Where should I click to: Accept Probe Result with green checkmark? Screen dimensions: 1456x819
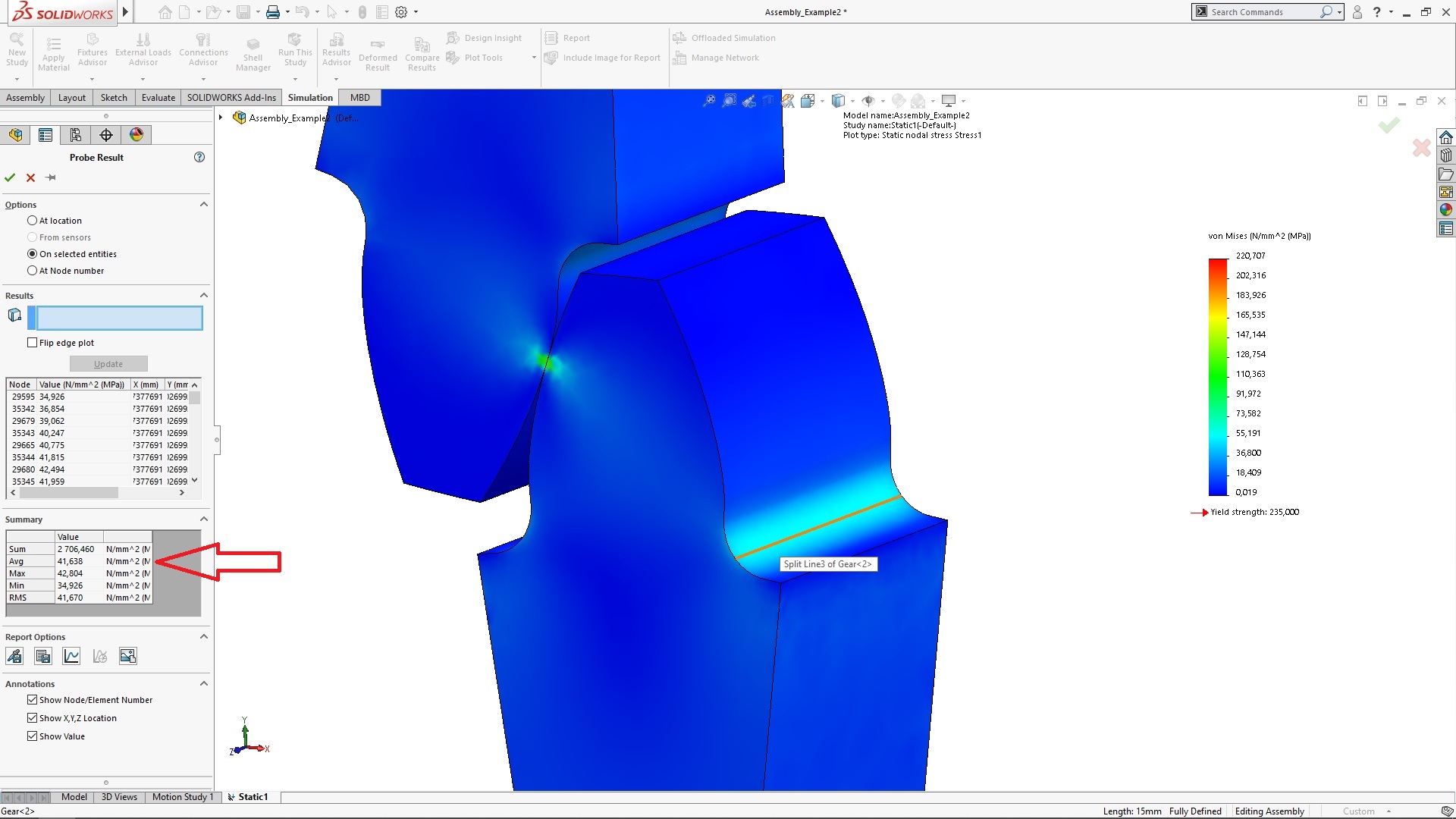[x=10, y=177]
